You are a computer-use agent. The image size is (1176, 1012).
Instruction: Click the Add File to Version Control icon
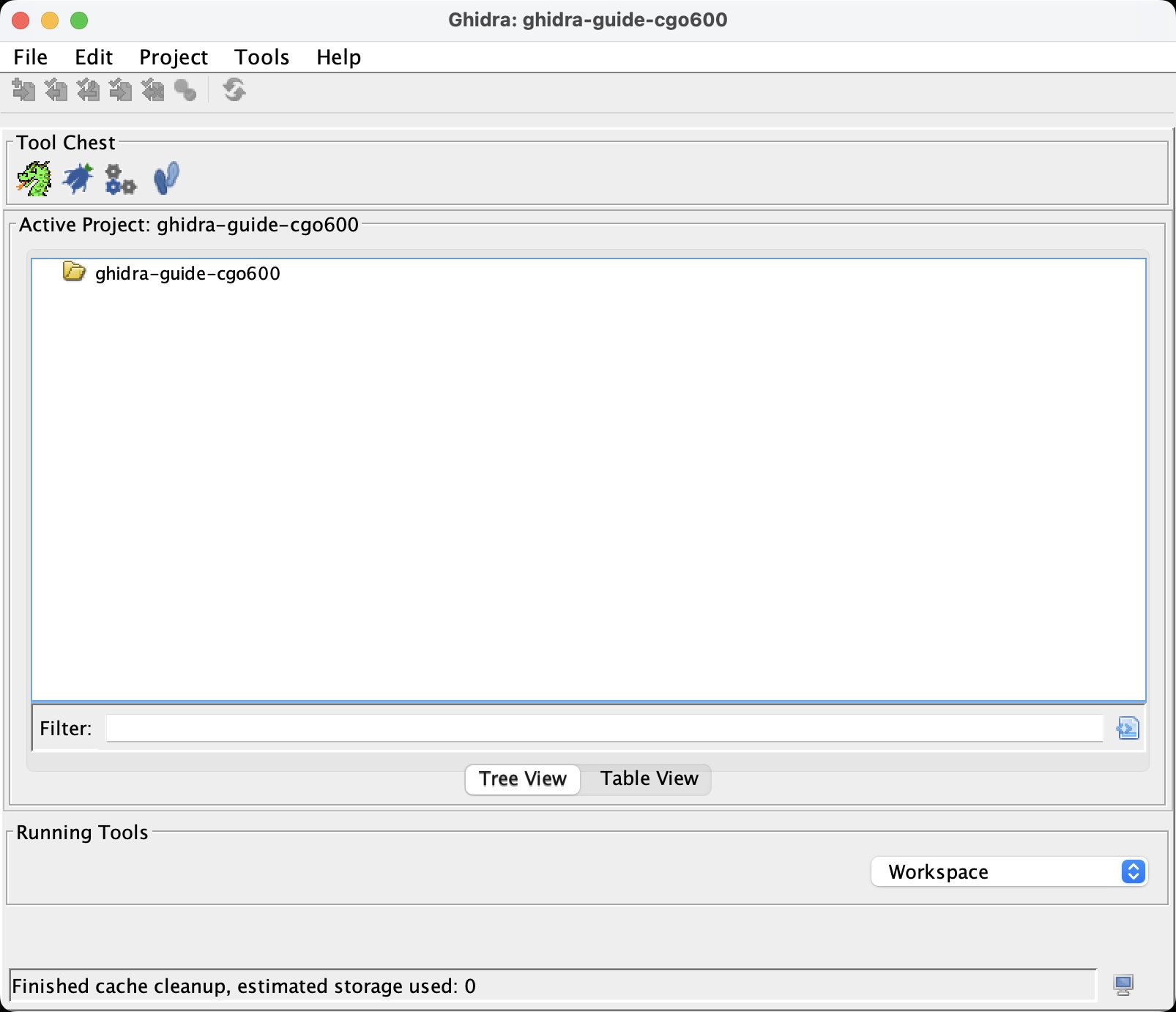(23, 90)
